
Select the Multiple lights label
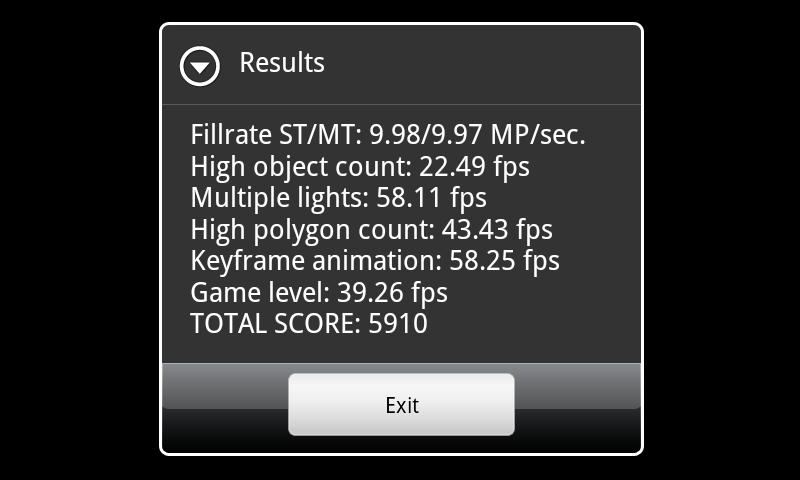280,198
